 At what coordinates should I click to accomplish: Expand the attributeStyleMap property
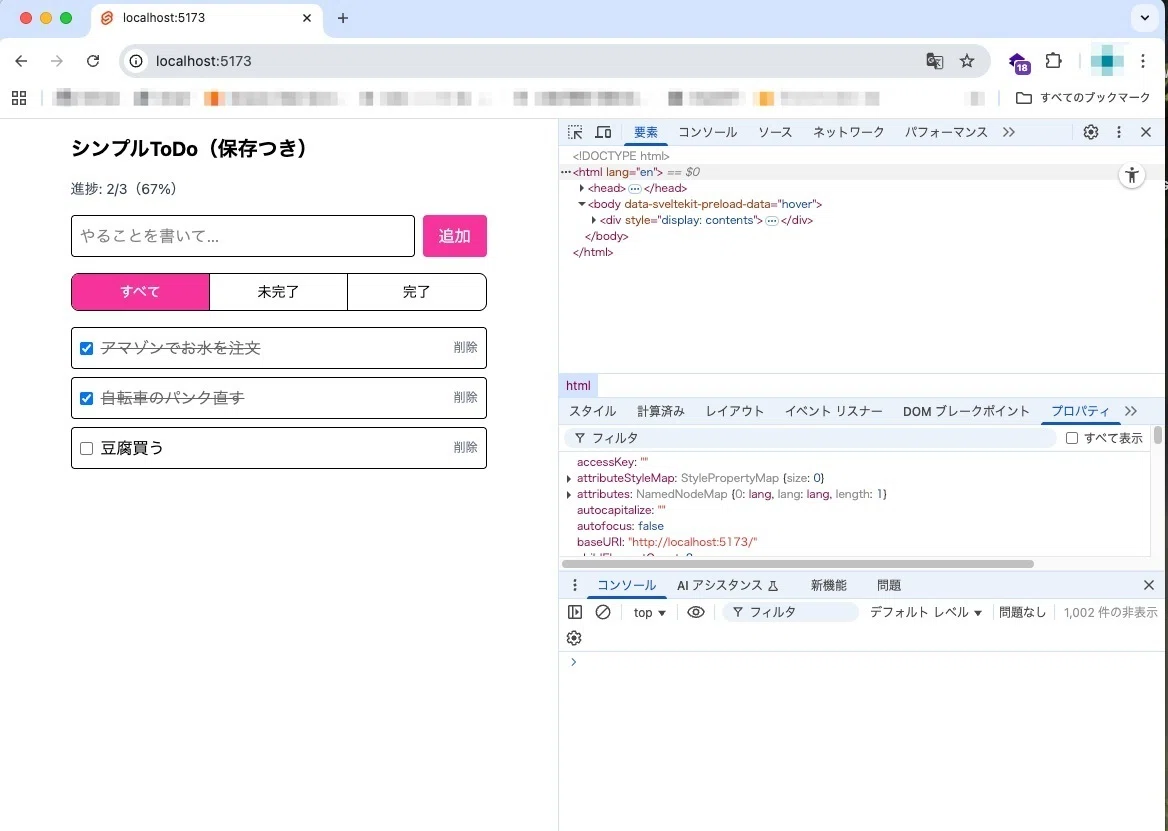[569, 478]
